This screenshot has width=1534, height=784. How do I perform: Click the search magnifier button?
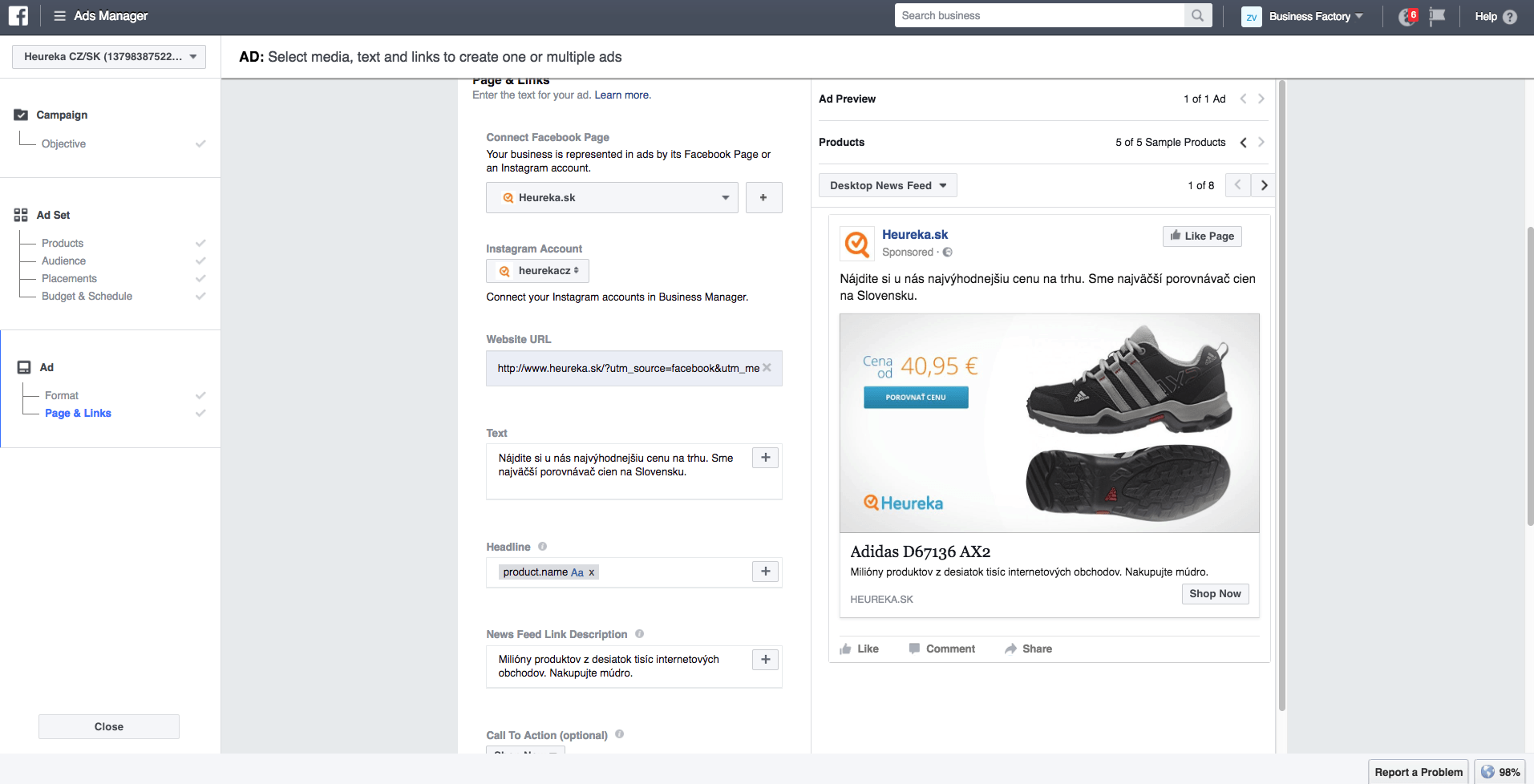pos(1197,15)
